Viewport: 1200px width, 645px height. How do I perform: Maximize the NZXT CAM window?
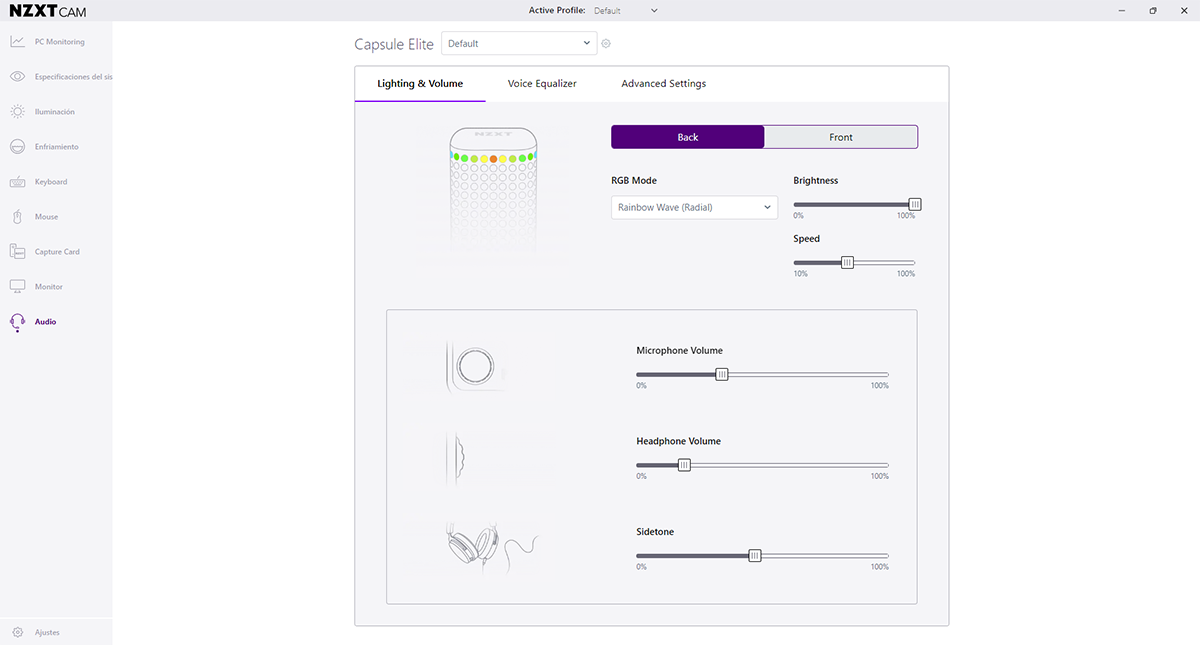(1153, 11)
